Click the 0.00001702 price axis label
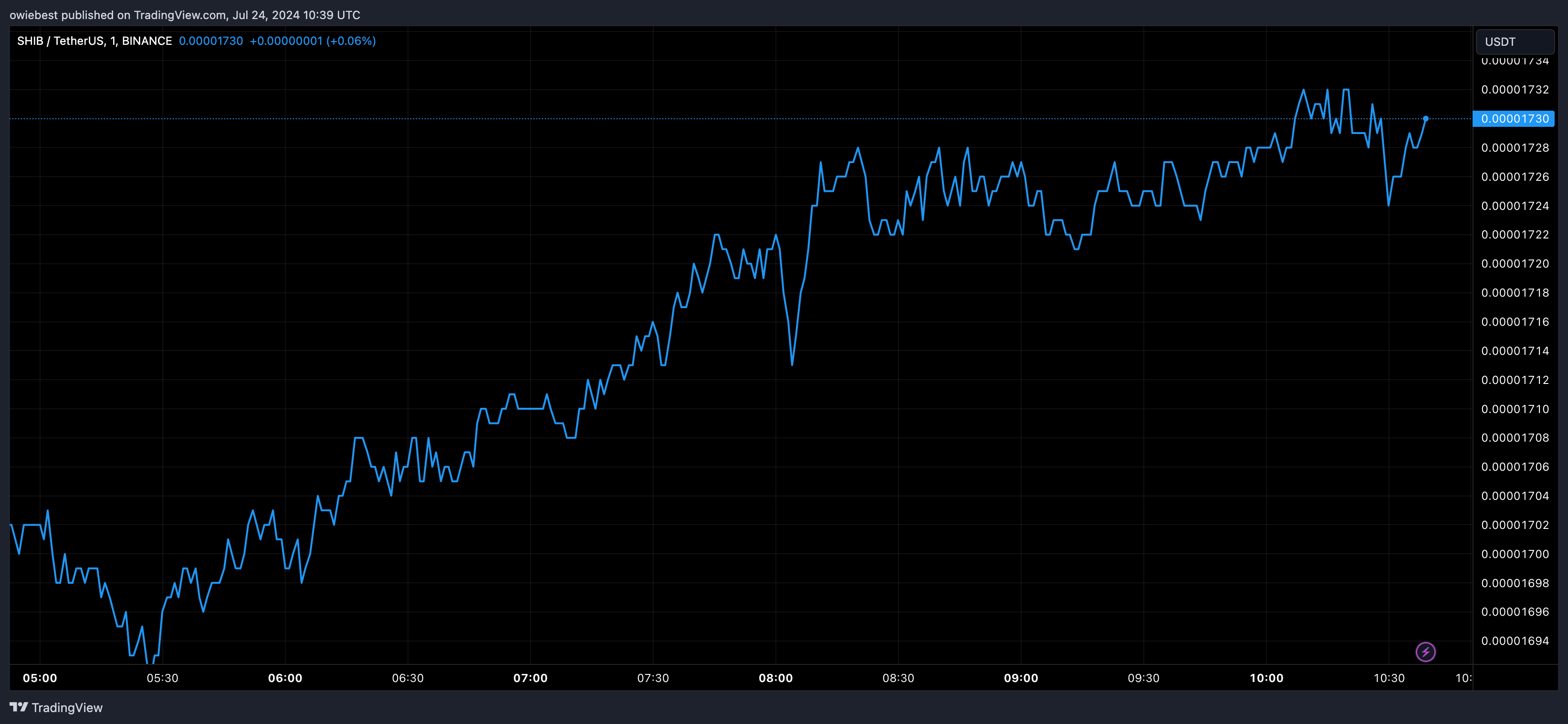The width and height of the screenshot is (1568, 724). click(1515, 525)
